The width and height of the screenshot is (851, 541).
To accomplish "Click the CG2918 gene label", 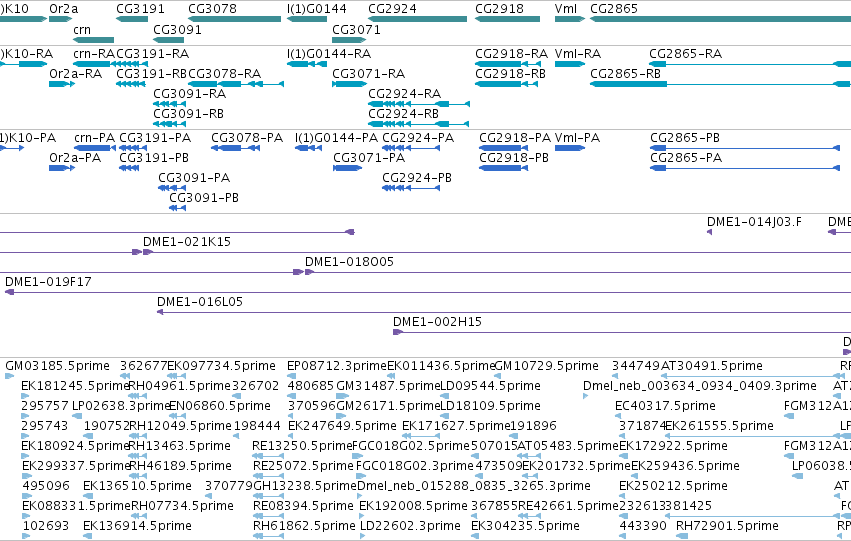I will click(499, 9).
